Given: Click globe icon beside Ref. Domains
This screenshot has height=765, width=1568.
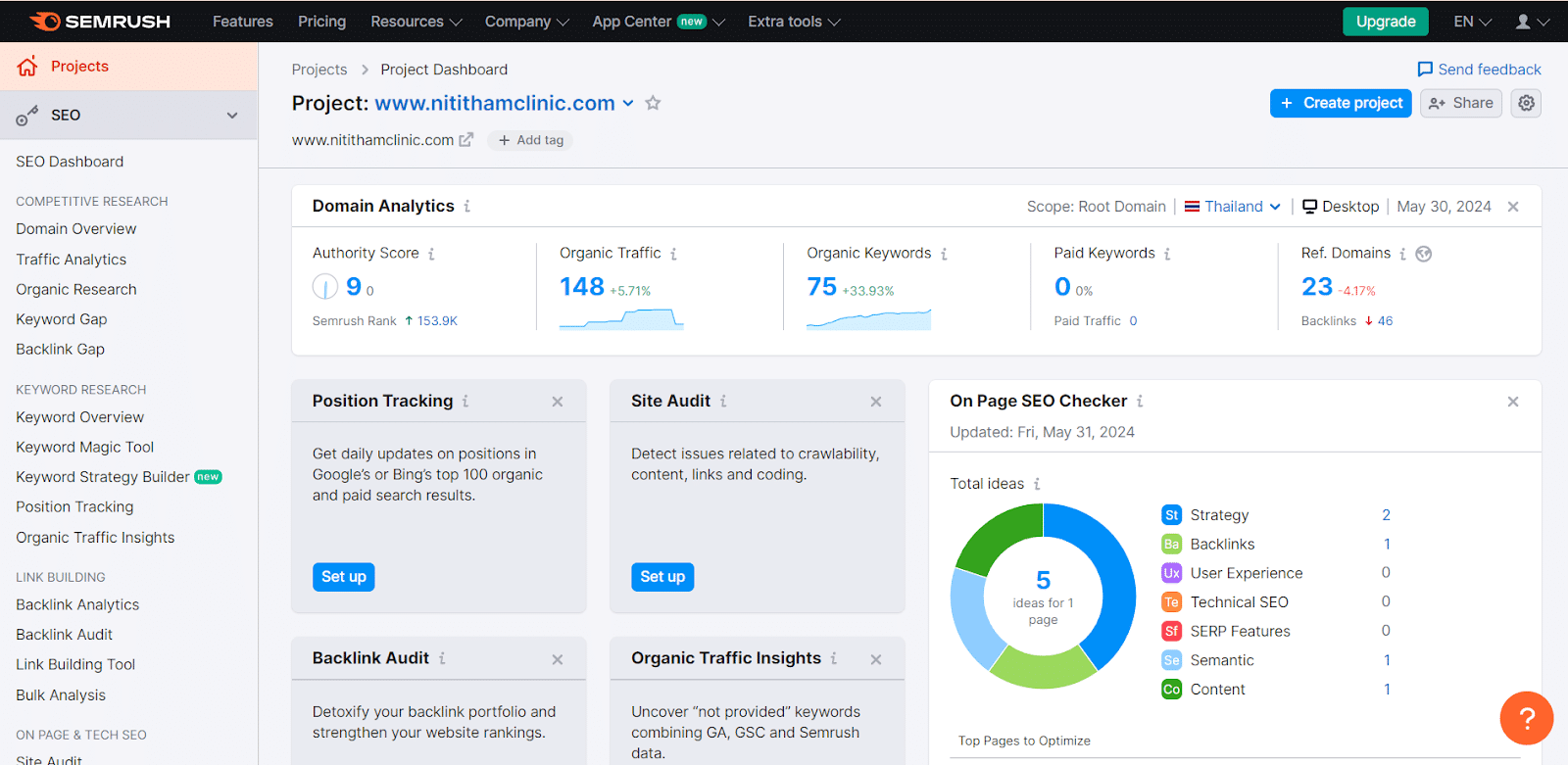Looking at the screenshot, I should click(1424, 254).
